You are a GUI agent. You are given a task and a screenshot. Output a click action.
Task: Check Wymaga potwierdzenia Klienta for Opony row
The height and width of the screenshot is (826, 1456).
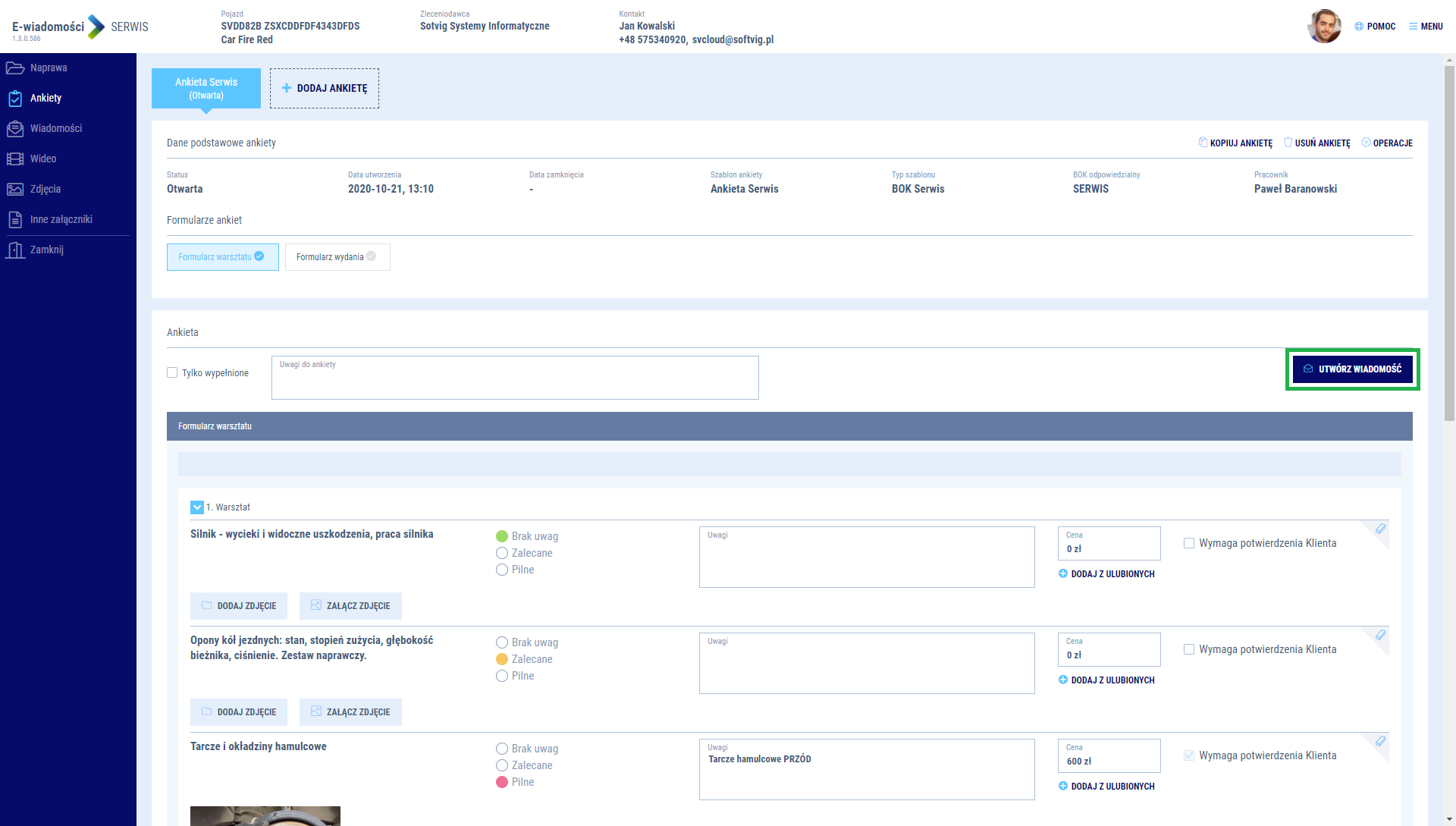(1189, 649)
